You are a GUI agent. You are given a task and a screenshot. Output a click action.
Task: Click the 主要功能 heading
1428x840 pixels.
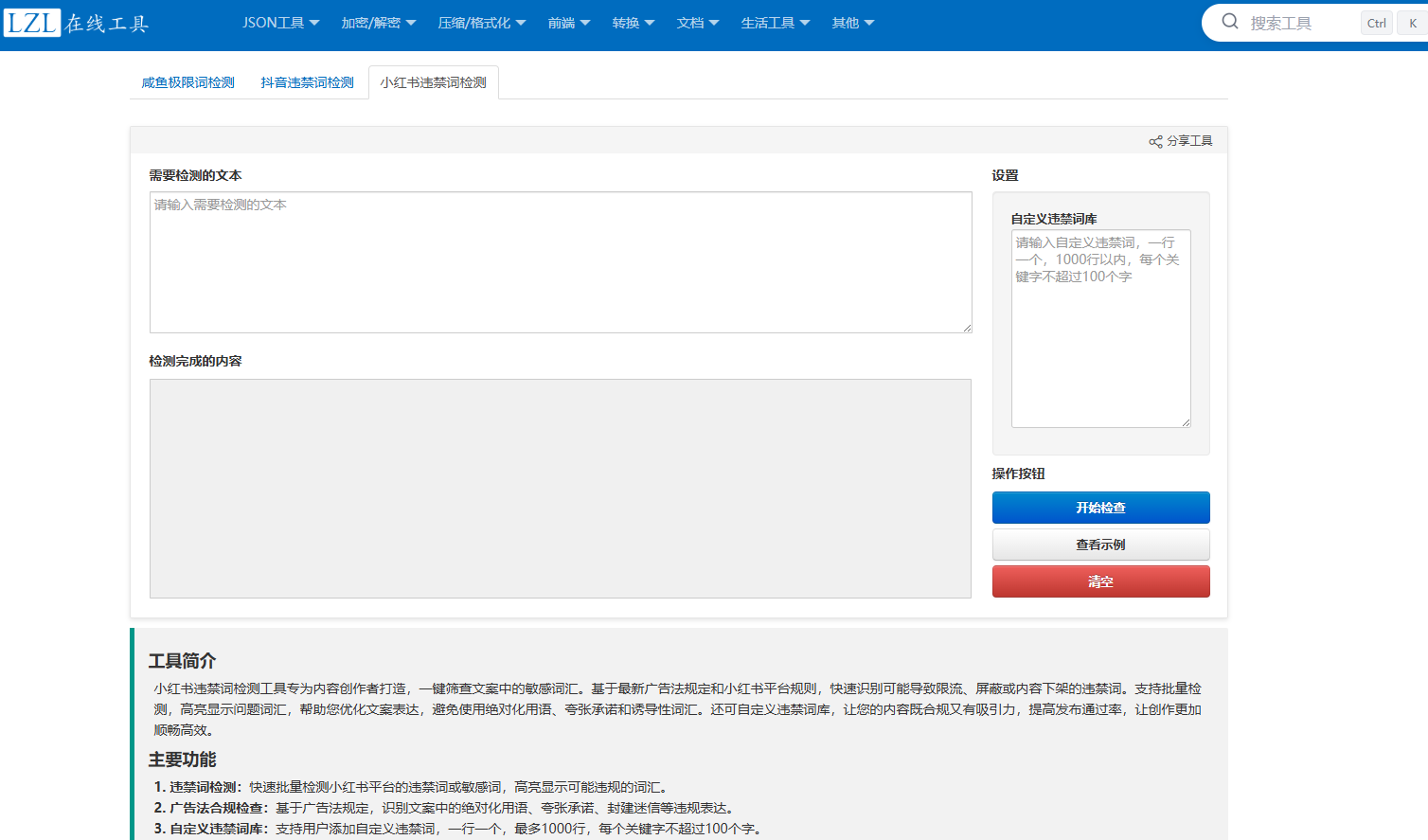(183, 760)
